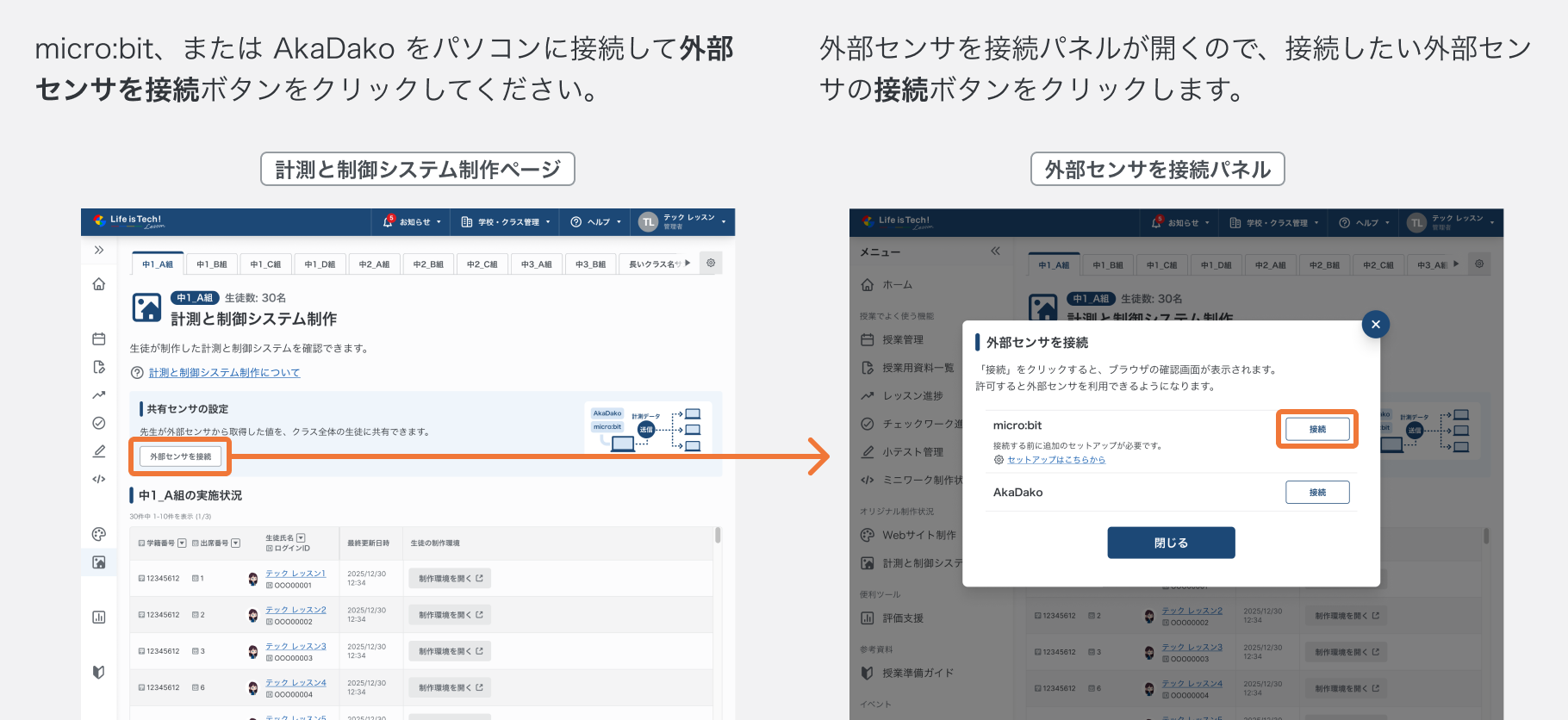Open the shield guide icon in collapsed sidebar
This screenshot has width=1568, height=720.
pyautogui.click(x=99, y=672)
